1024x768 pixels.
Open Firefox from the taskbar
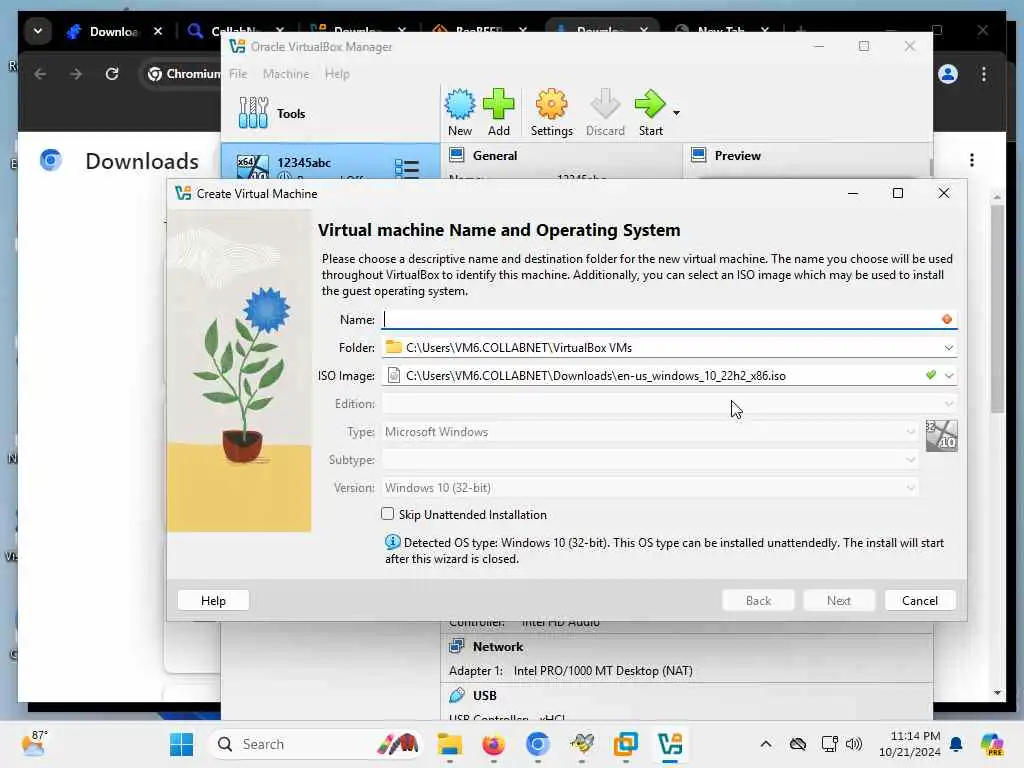[x=493, y=744]
